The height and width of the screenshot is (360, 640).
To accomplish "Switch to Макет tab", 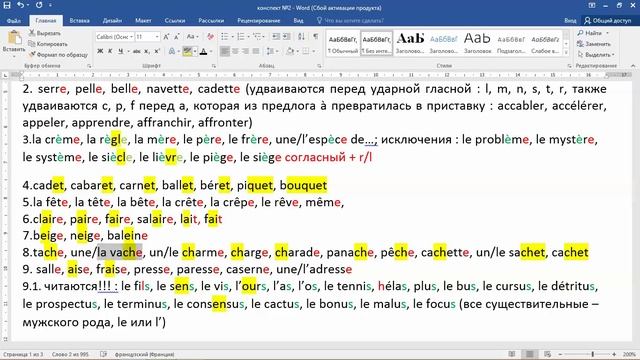I will point(143,20).
